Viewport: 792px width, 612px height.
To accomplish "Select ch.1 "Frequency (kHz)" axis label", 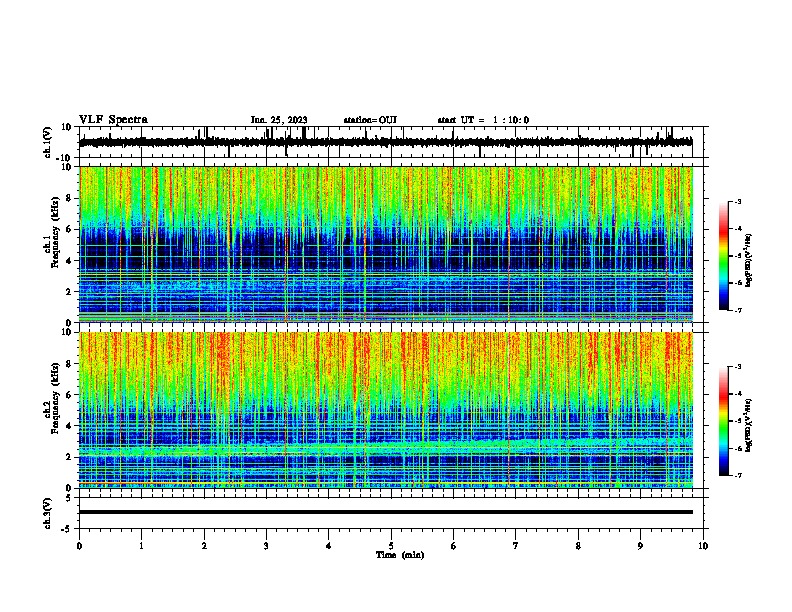I will tap(55, 233).
